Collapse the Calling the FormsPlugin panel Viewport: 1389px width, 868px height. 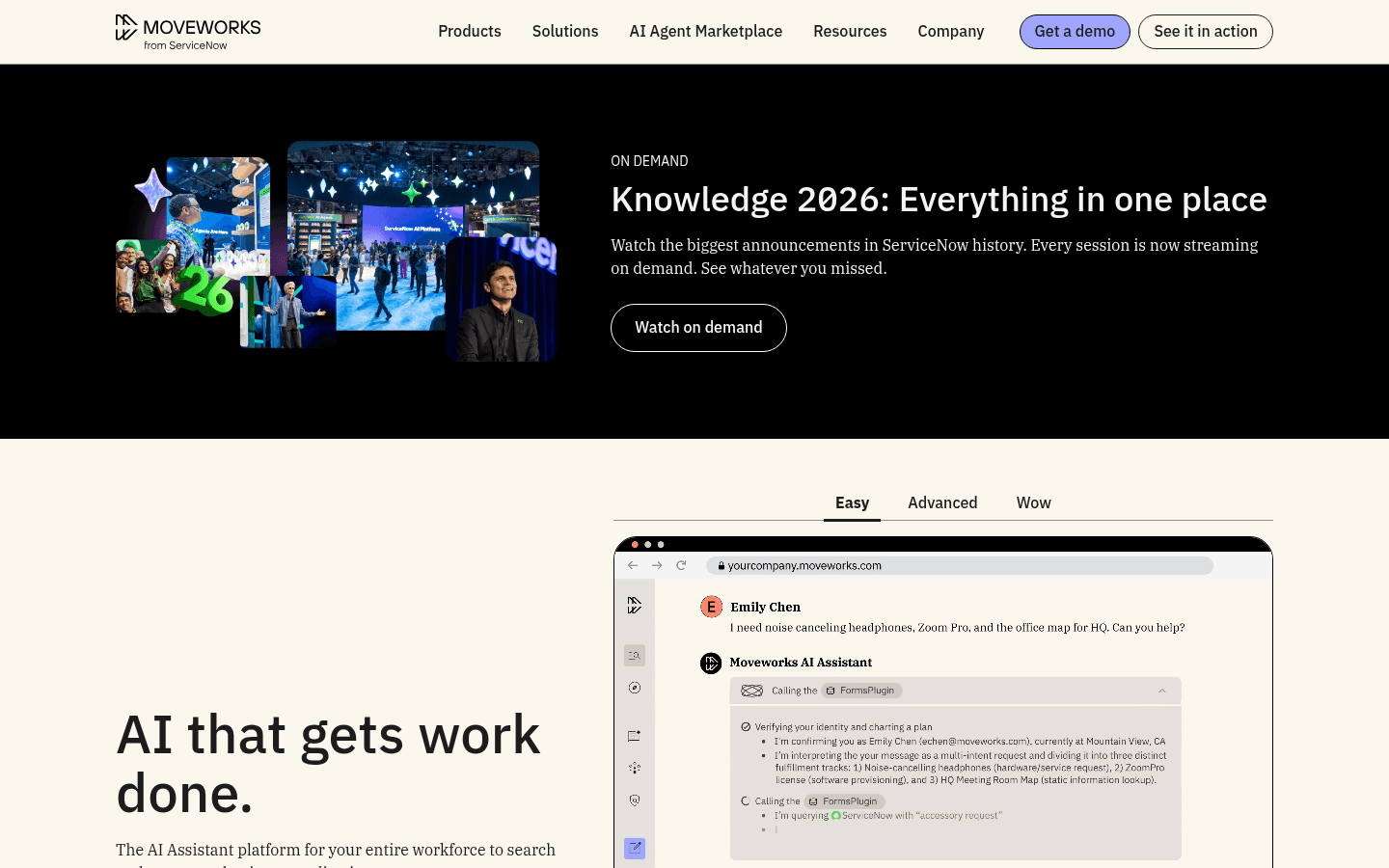pyautogui.click(x=1162, y=691)
